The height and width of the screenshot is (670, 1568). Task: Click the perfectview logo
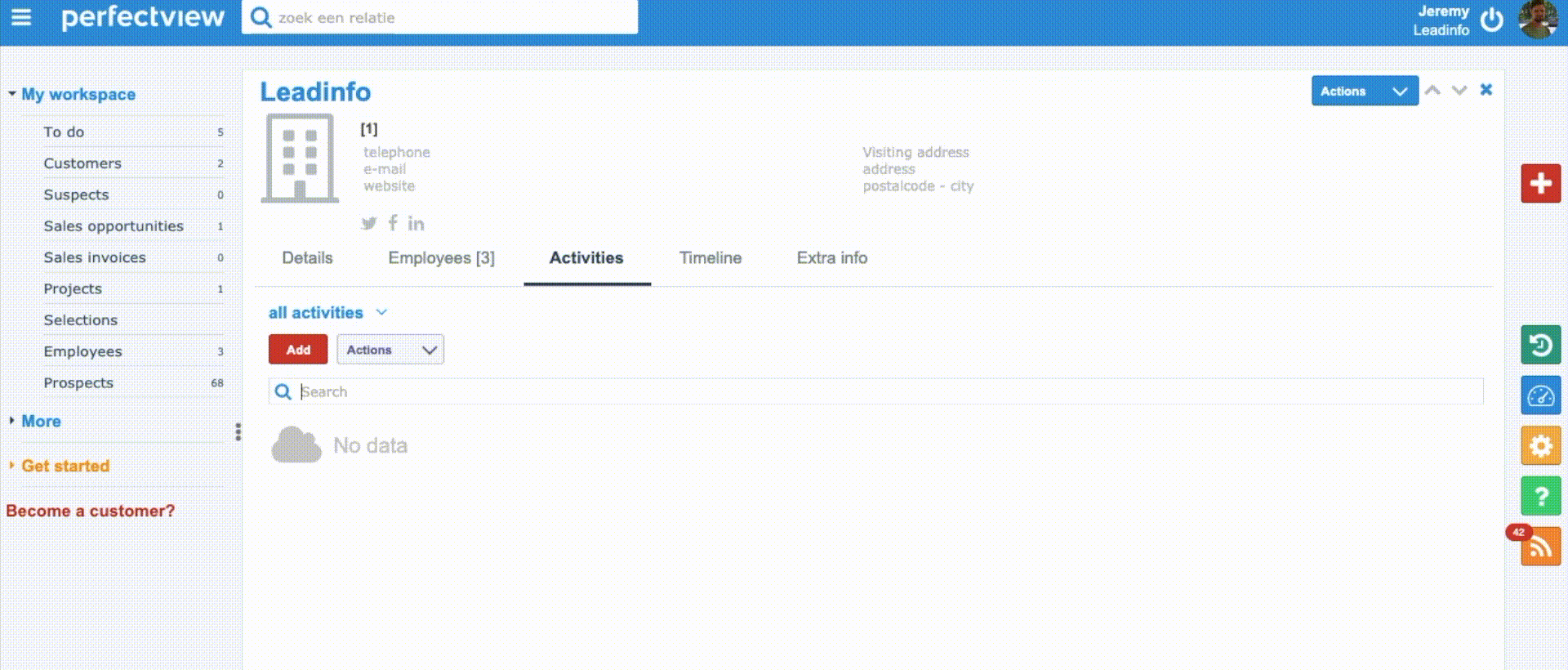143,17
